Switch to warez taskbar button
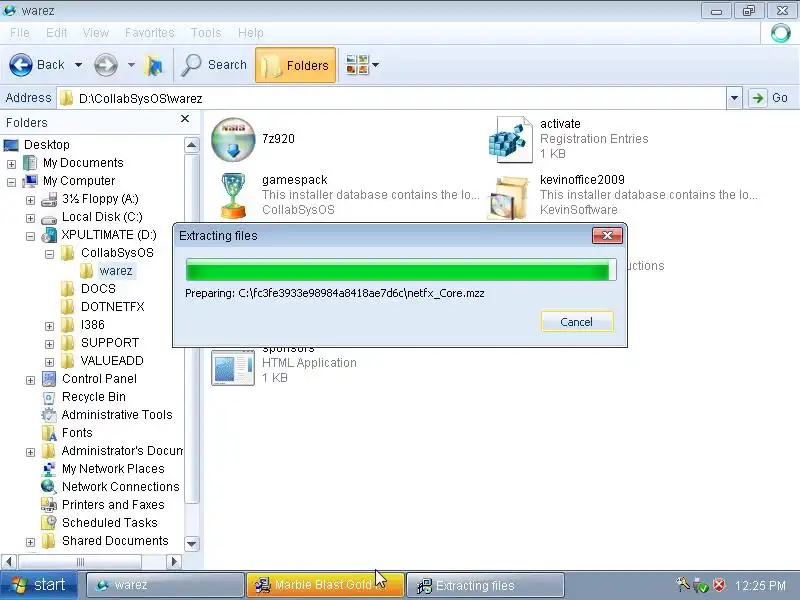The height and width of the screenshot is (600, 800). [x=165, y=585]
